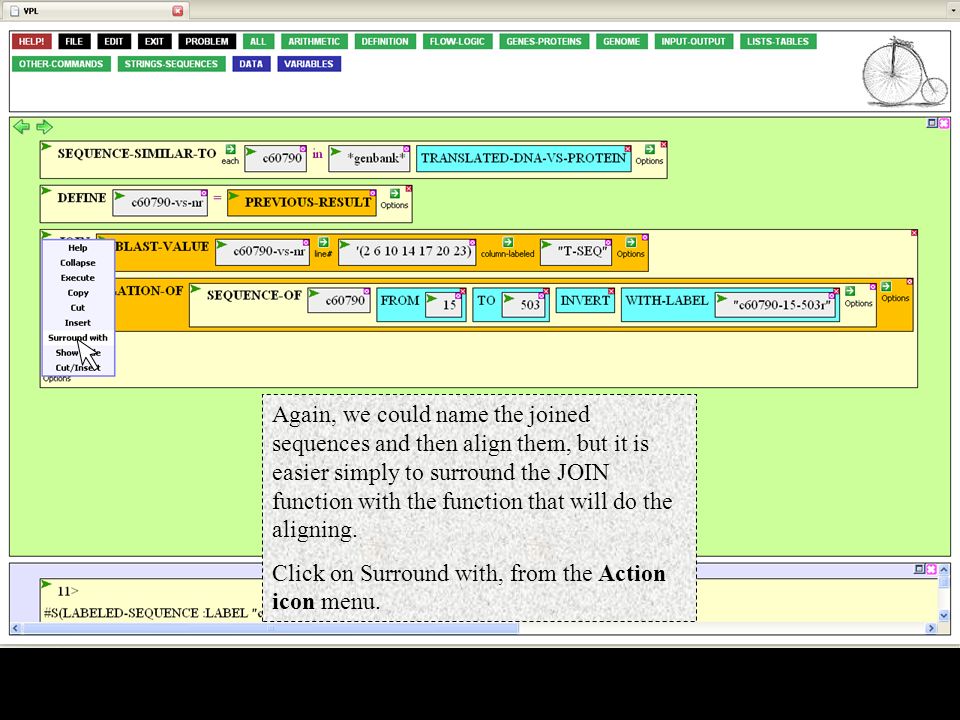Image resolution: width=960 pixels, height=720 pixels.
Task: Open the ALL functions palette
Action: [x=258, y=42]
